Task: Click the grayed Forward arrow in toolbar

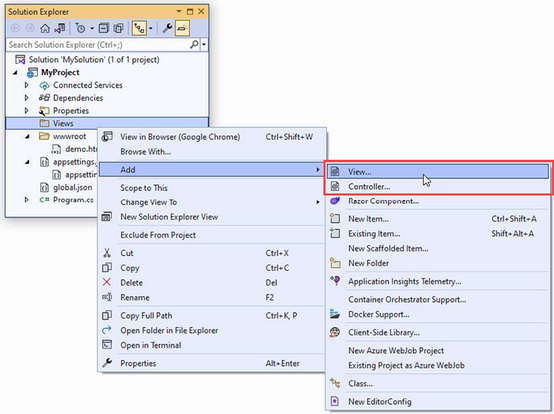Action: click(x=30, y=28)
